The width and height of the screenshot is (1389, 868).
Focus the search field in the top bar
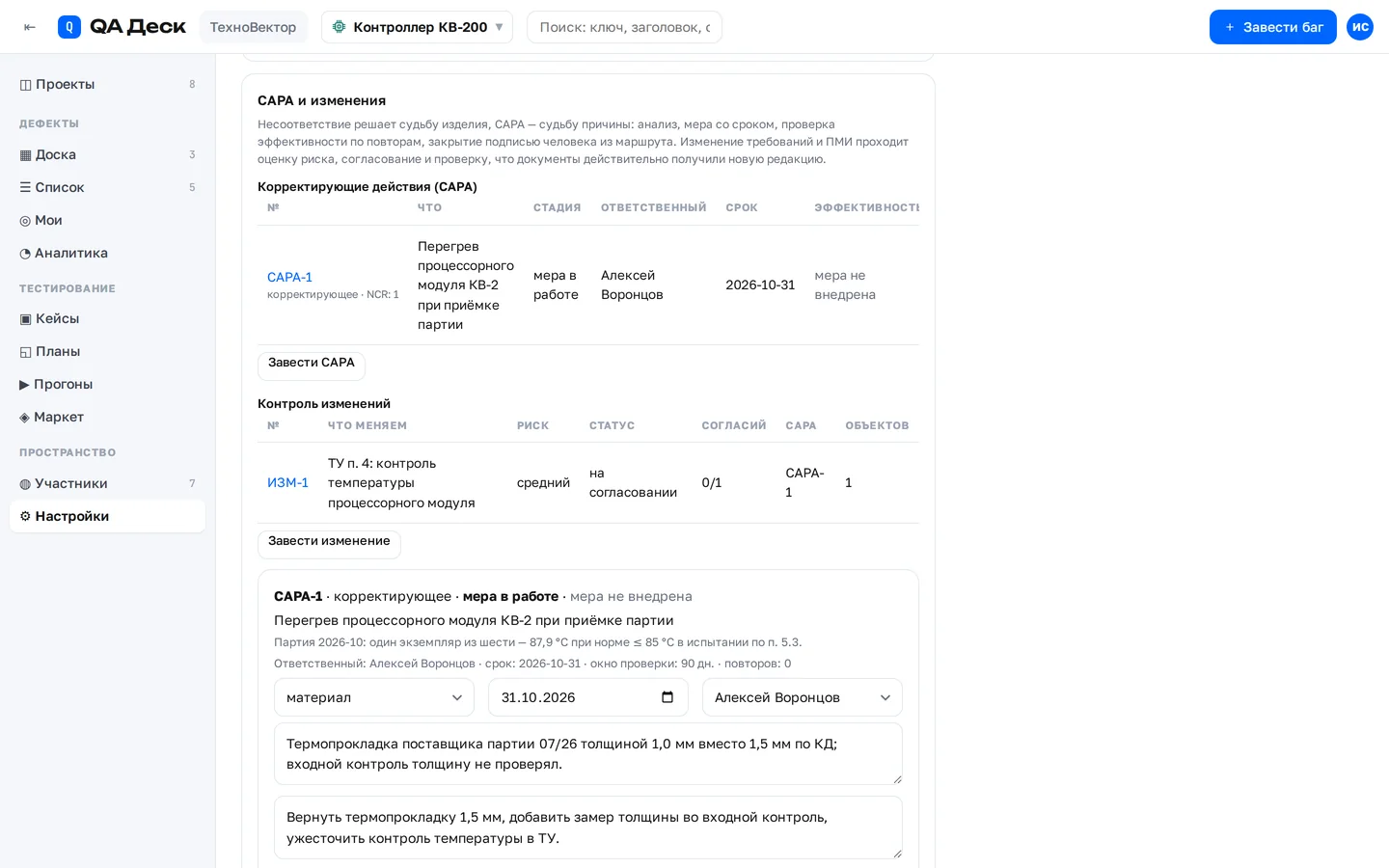point(624,27)
